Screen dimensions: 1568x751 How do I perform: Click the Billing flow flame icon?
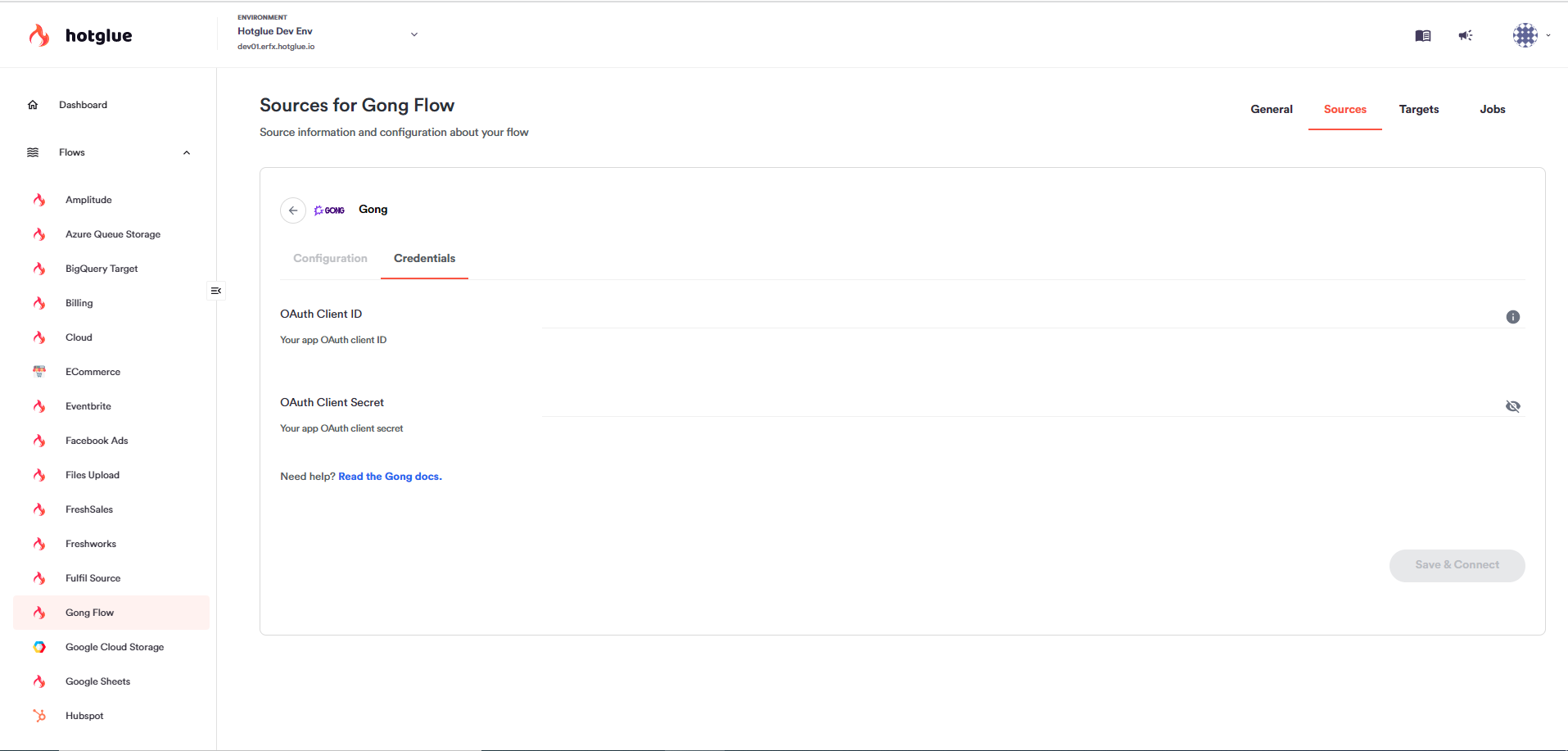point(39,303)
